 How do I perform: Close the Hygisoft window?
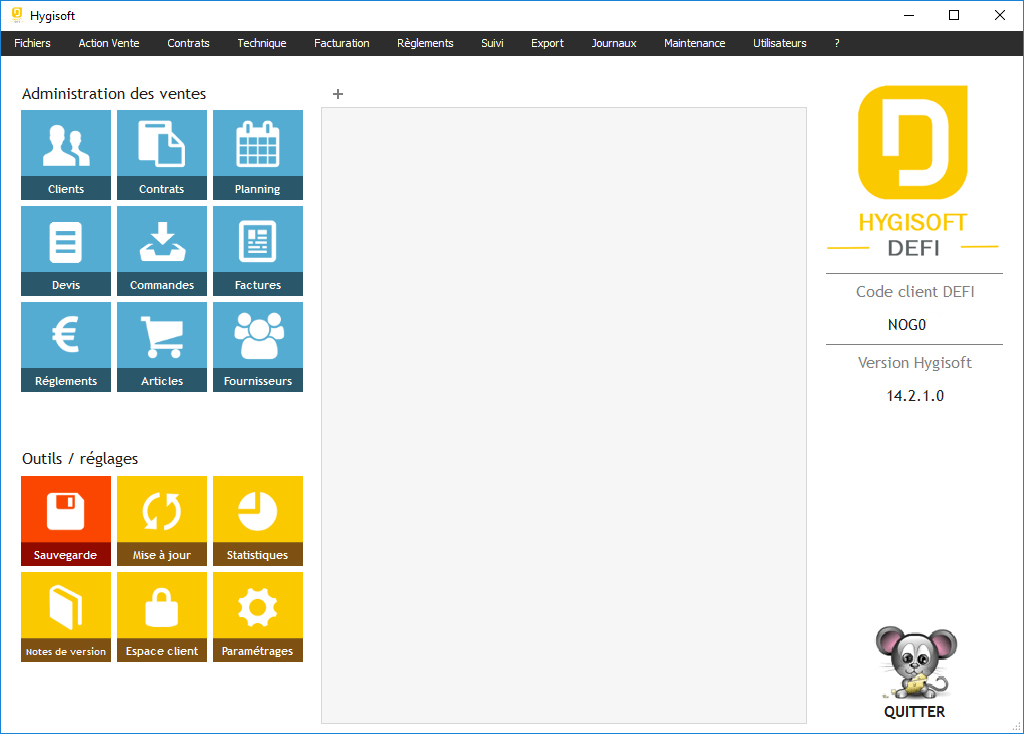(1000, 16)
